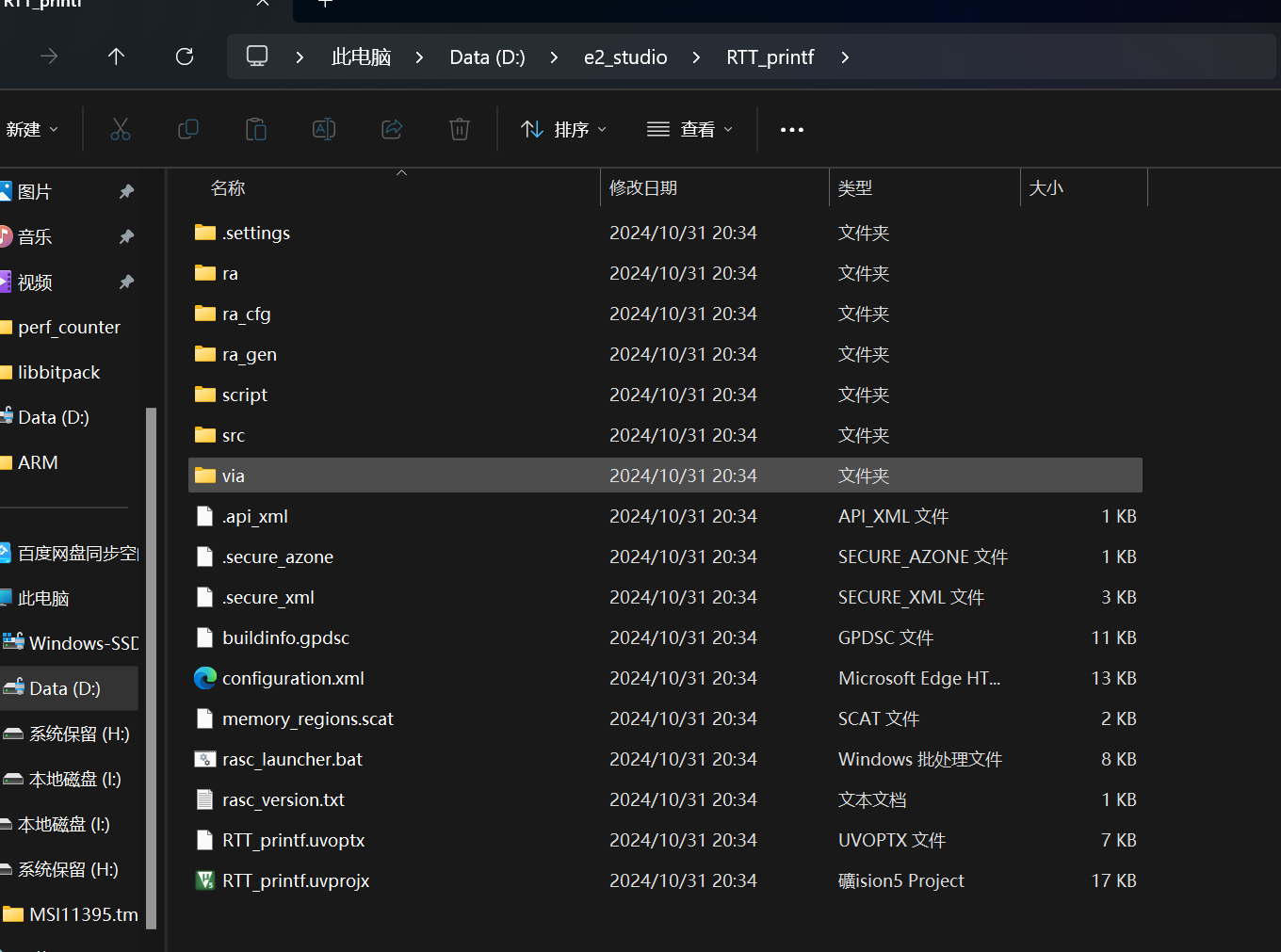This screenshot has height=952, width=1281.
Task: Select the RTT_printf.uvoptx file
Action: tap(665, 840)
